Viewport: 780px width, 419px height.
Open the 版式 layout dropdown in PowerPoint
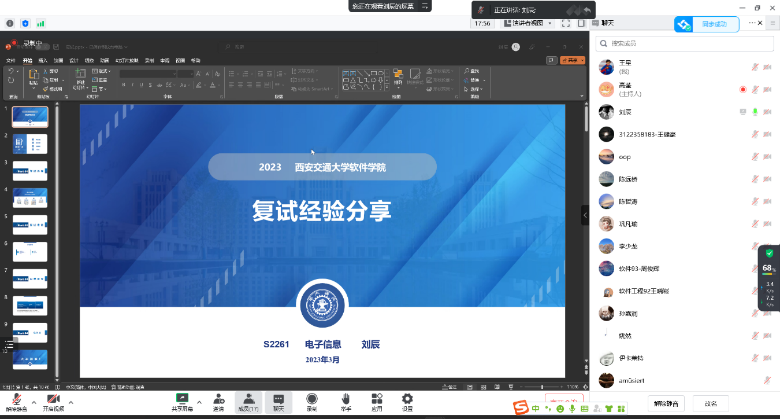click(x=101, y=71)
